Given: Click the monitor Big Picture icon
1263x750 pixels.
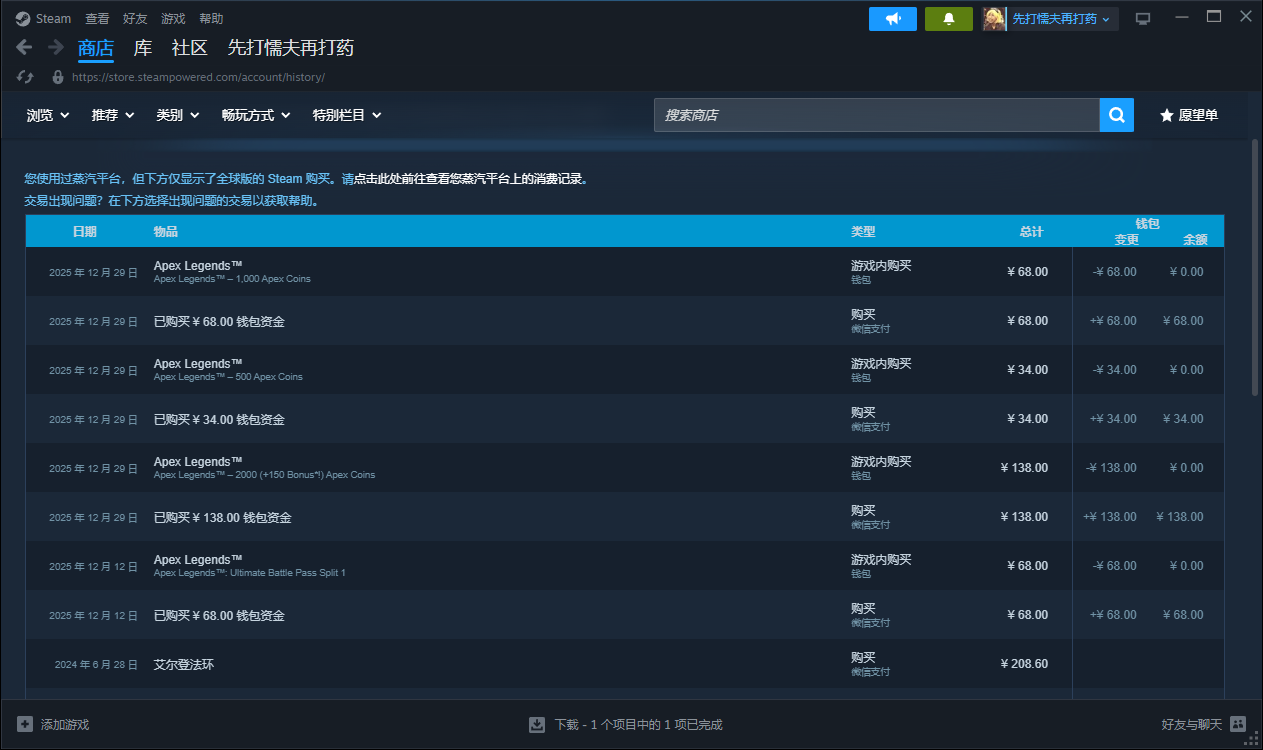Looking at the screenshot, I should tap(1143, 19).
